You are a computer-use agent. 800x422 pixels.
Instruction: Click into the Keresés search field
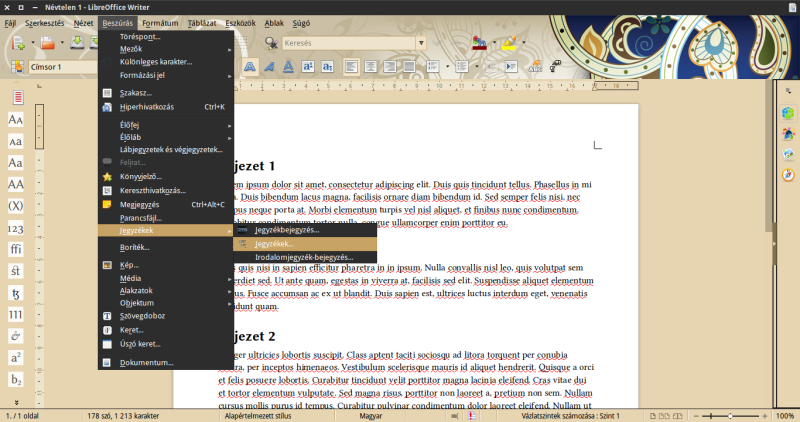[349, 43]
